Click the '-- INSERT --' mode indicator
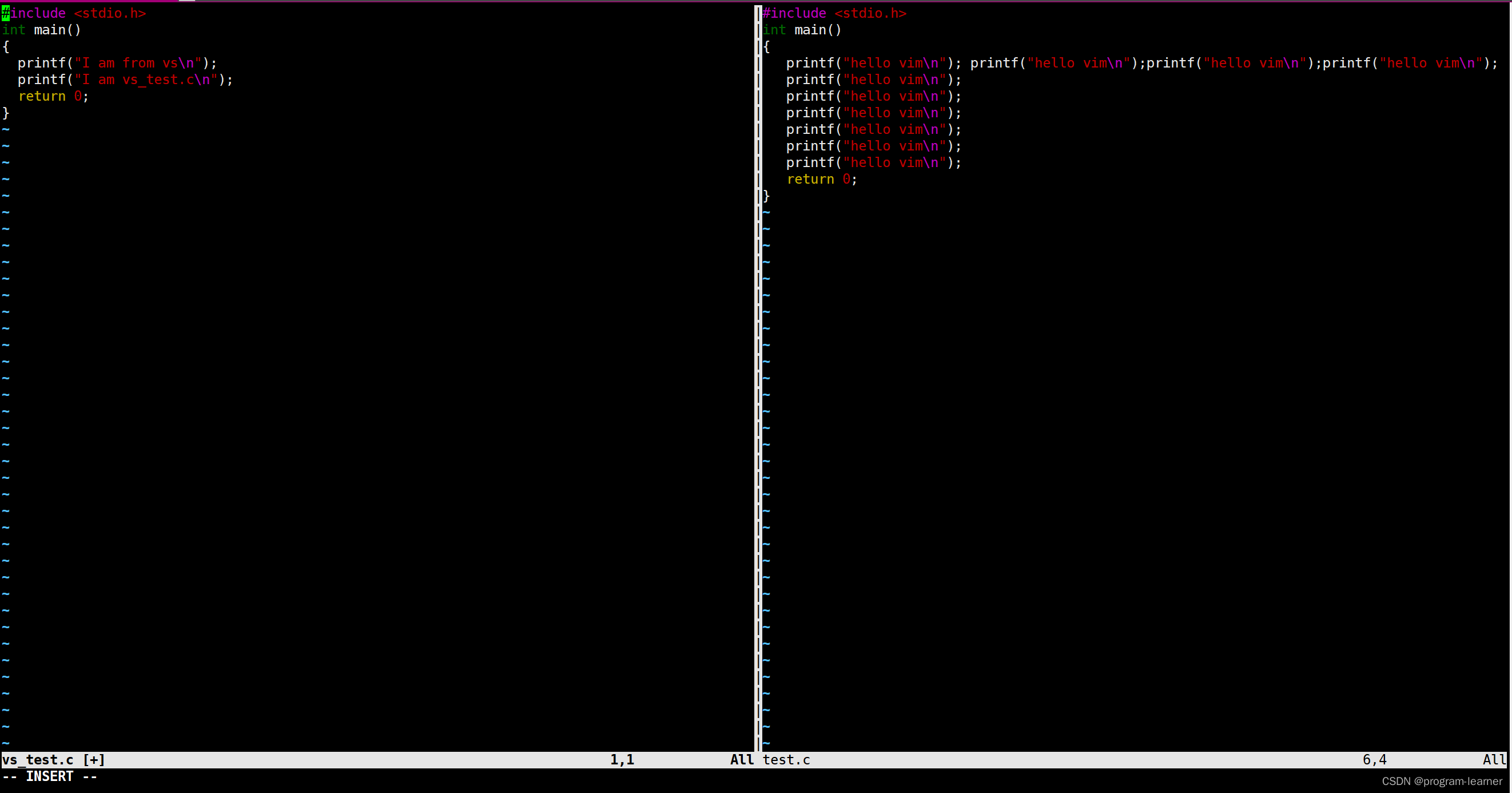This screenshot has width=1512, height=793. point(50,776)
